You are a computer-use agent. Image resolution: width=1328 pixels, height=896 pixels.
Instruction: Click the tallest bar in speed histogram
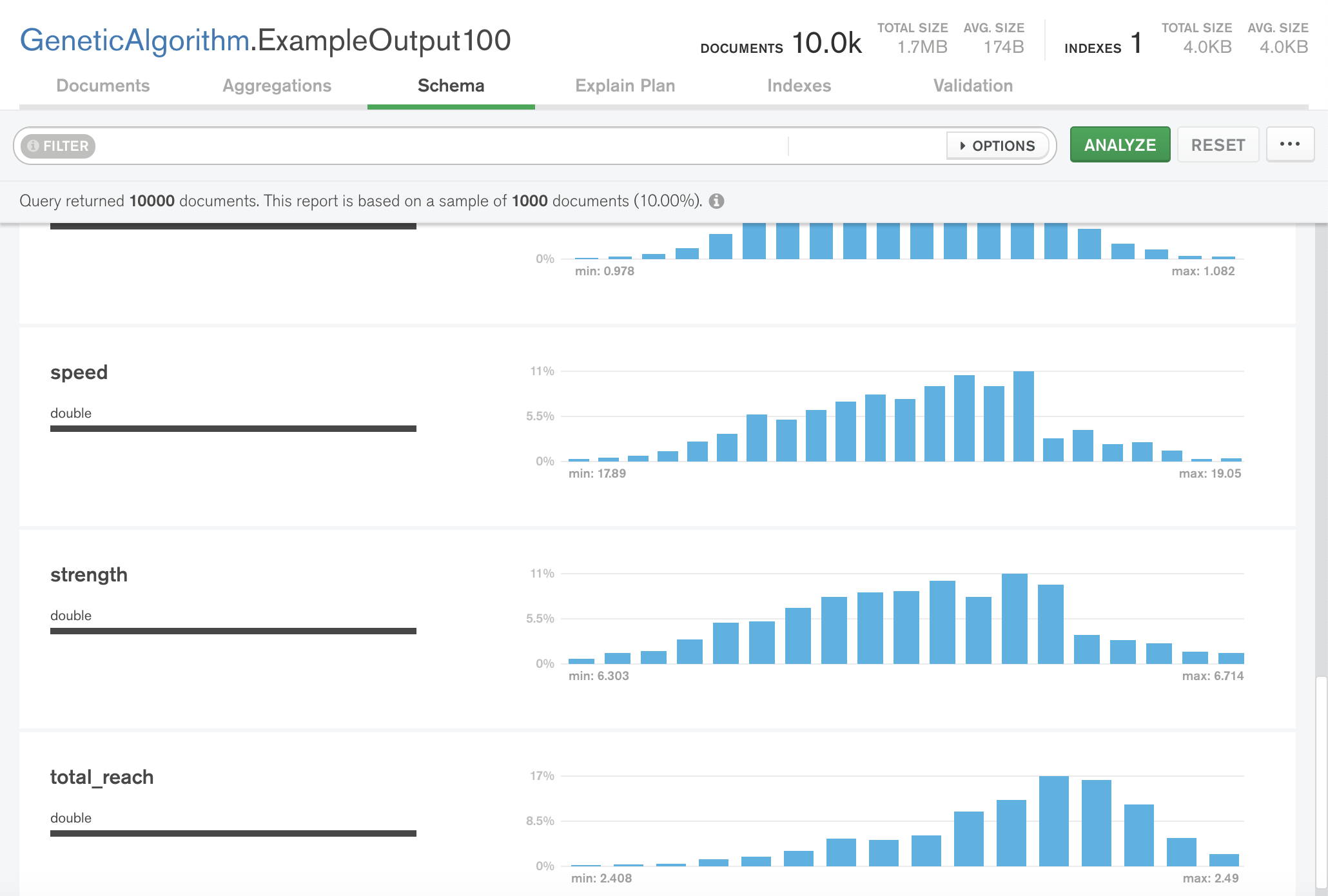pos(1023,416)
